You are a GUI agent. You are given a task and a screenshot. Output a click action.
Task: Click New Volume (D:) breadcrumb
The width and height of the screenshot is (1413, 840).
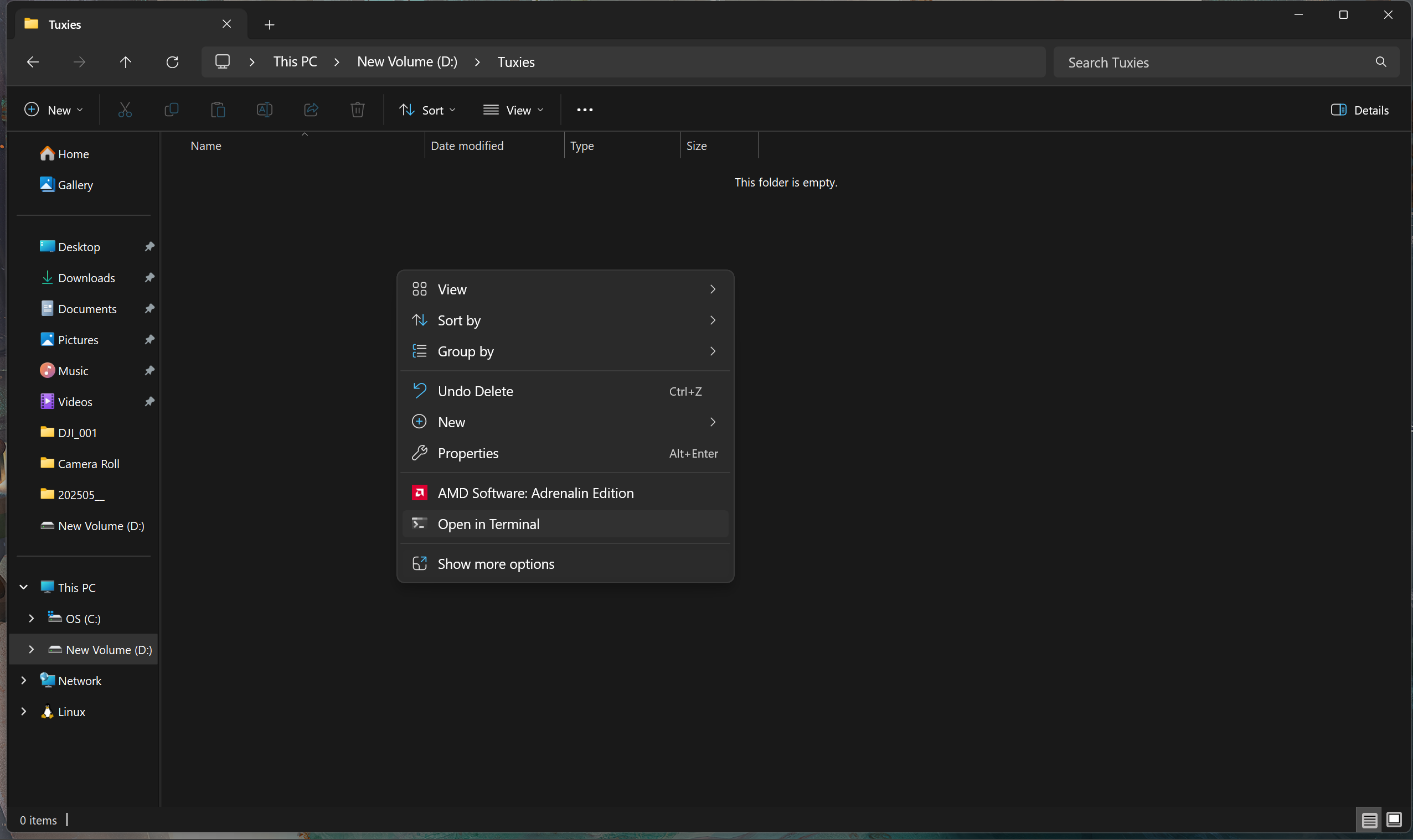pos(407,61)
